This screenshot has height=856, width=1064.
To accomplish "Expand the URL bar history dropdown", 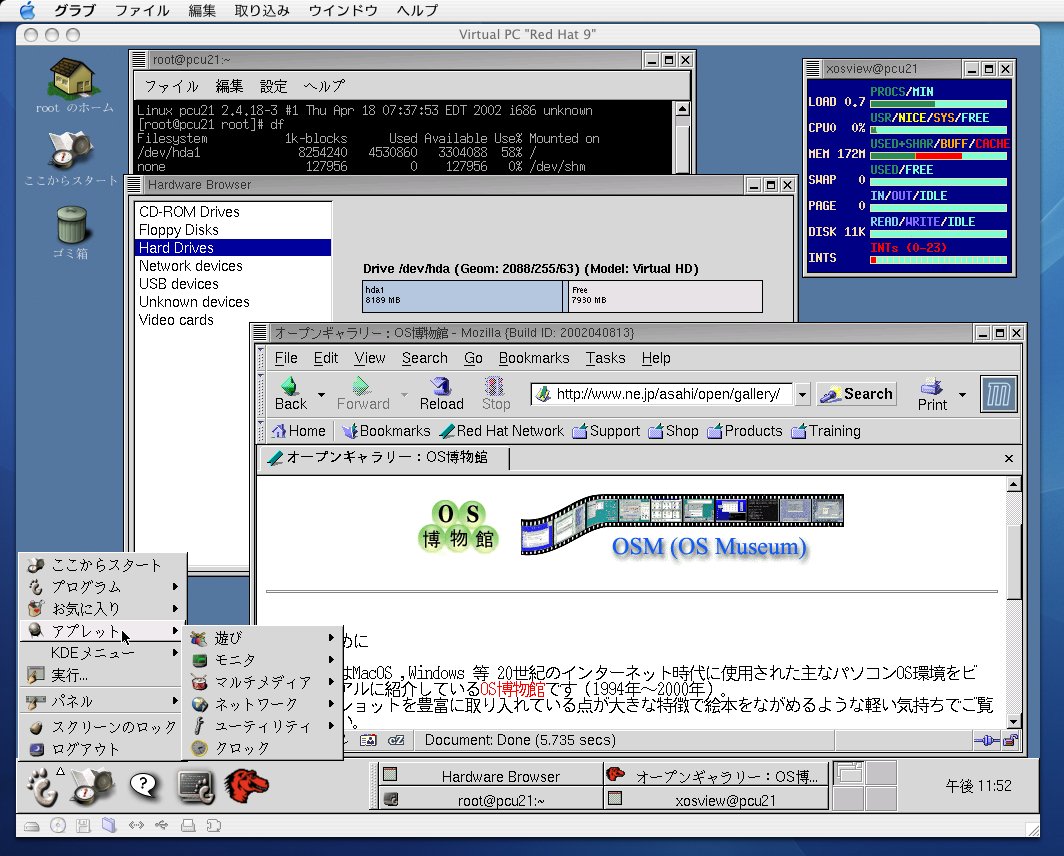I will [802, 394].
